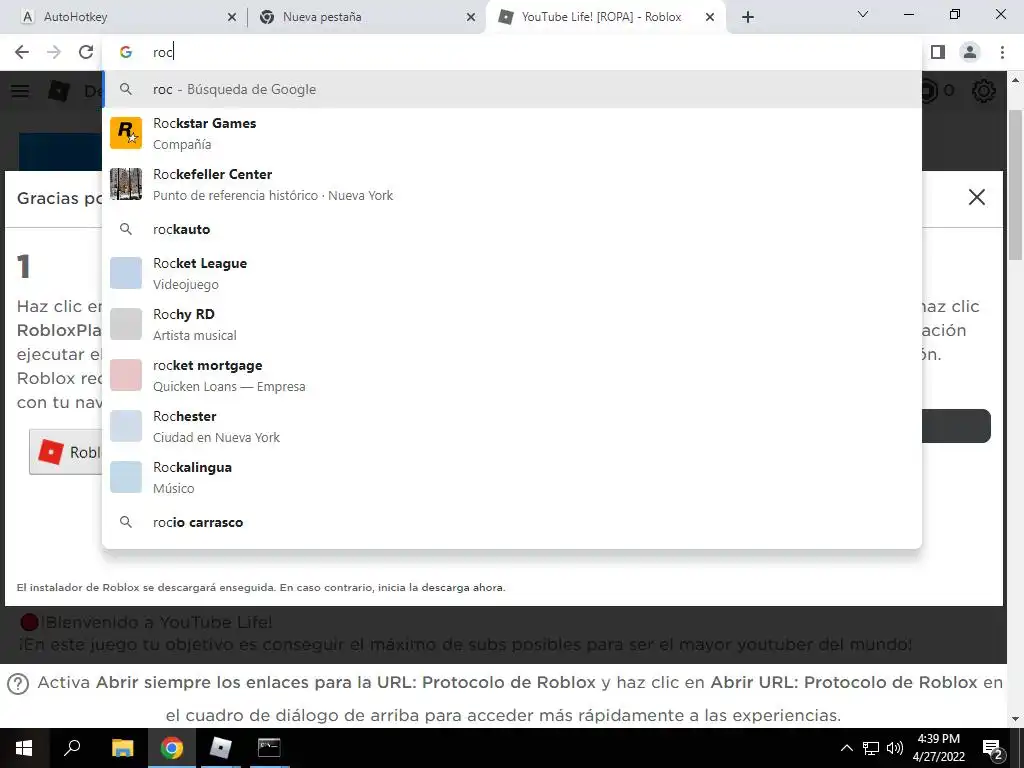1024x768 pixels.
Task: Pick the Rocket League suggestion
Action: pos(512,273)
